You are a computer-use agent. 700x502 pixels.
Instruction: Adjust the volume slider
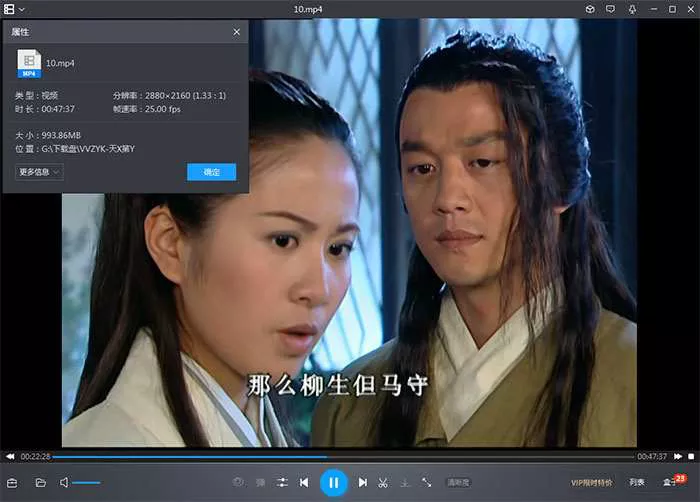tap(87, 483)
